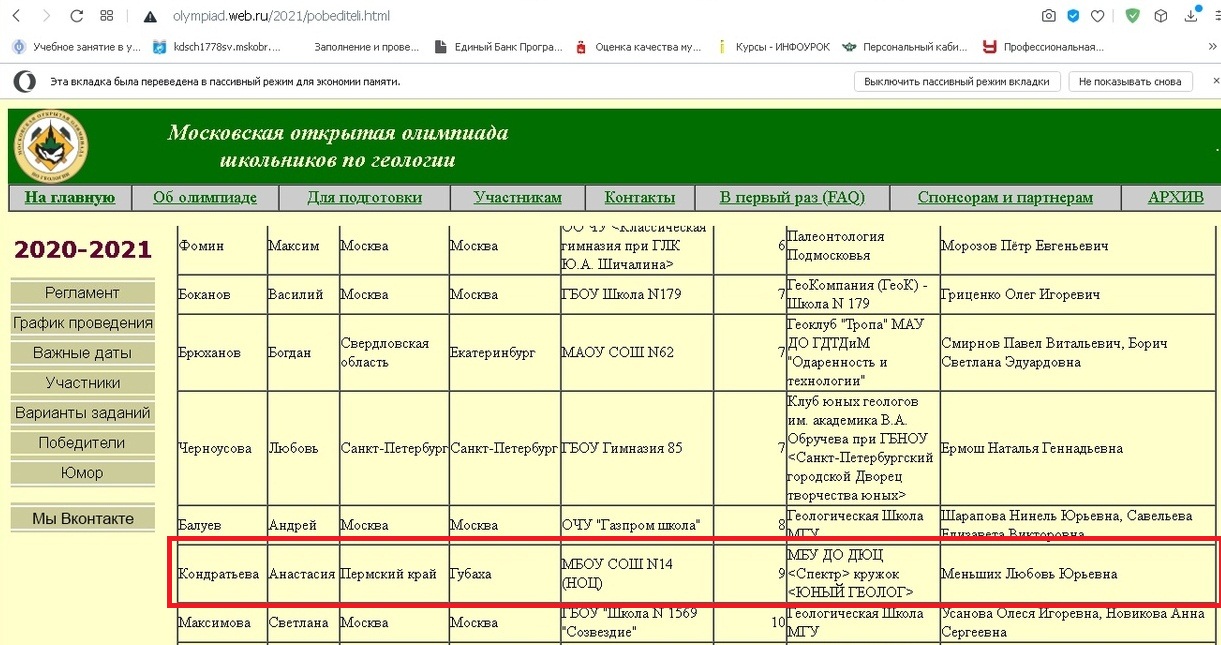Image resolution: width=1221 pixels, height=645 pixels.
Task: Open 'Об олимпиаде' menu item
Action: [205, 197]
